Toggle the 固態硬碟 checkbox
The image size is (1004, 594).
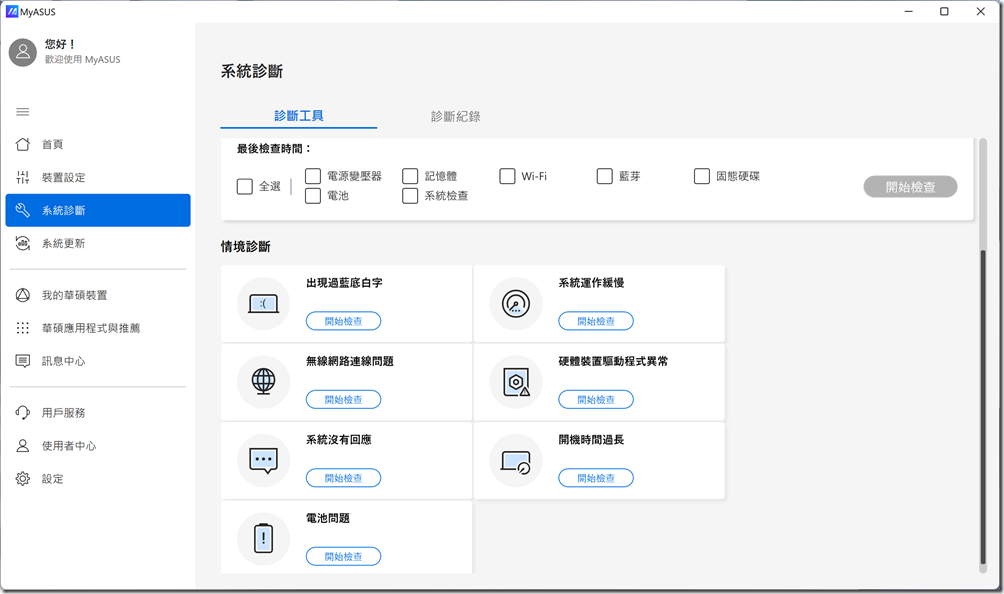(x=702, y=176)
